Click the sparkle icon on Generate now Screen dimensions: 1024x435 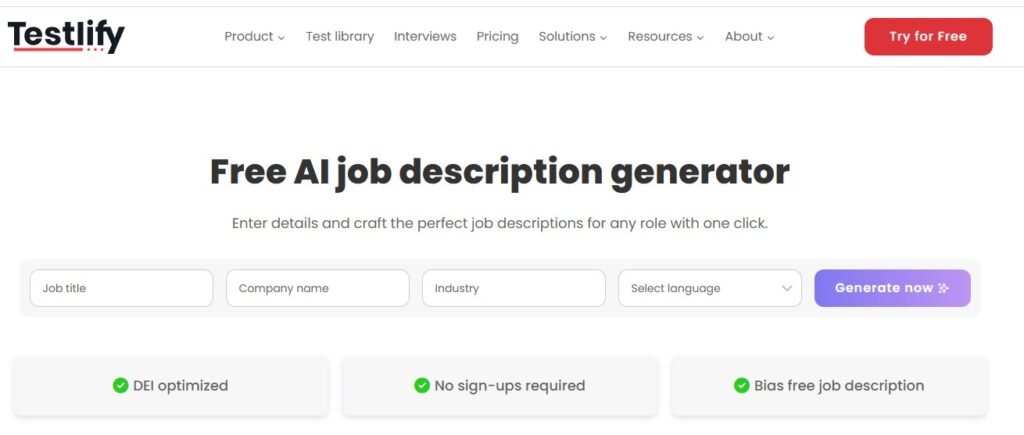click(943, 288)
